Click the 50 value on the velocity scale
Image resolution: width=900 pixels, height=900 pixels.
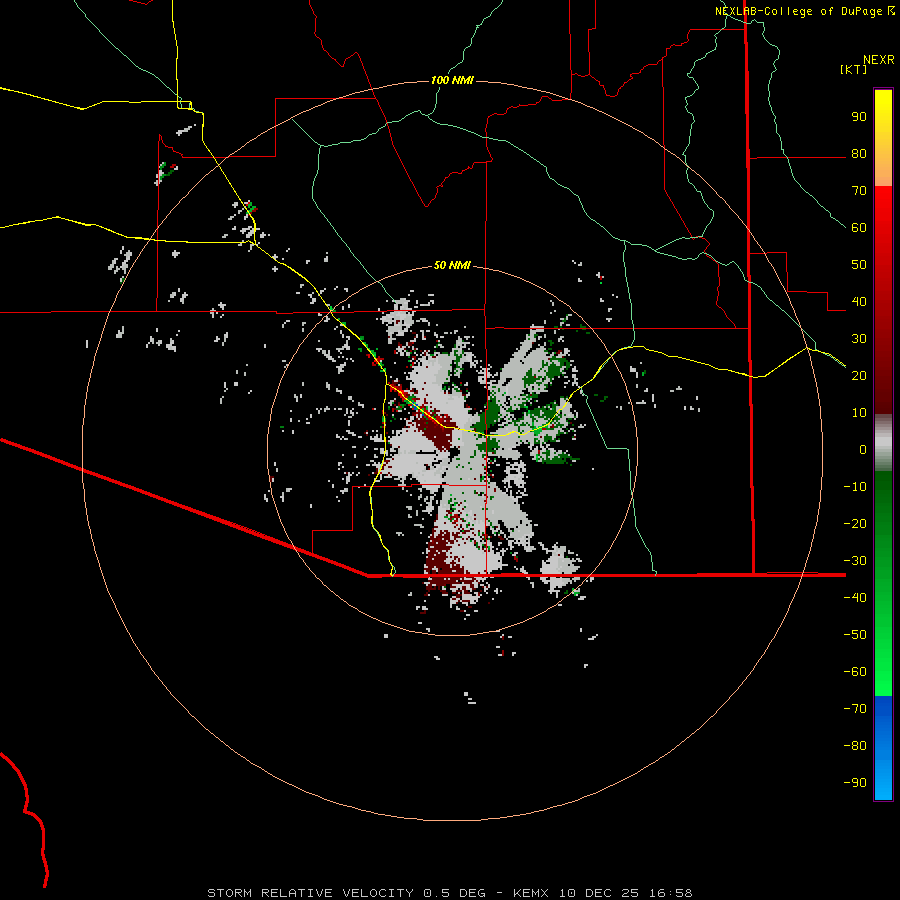click(859, 265)
